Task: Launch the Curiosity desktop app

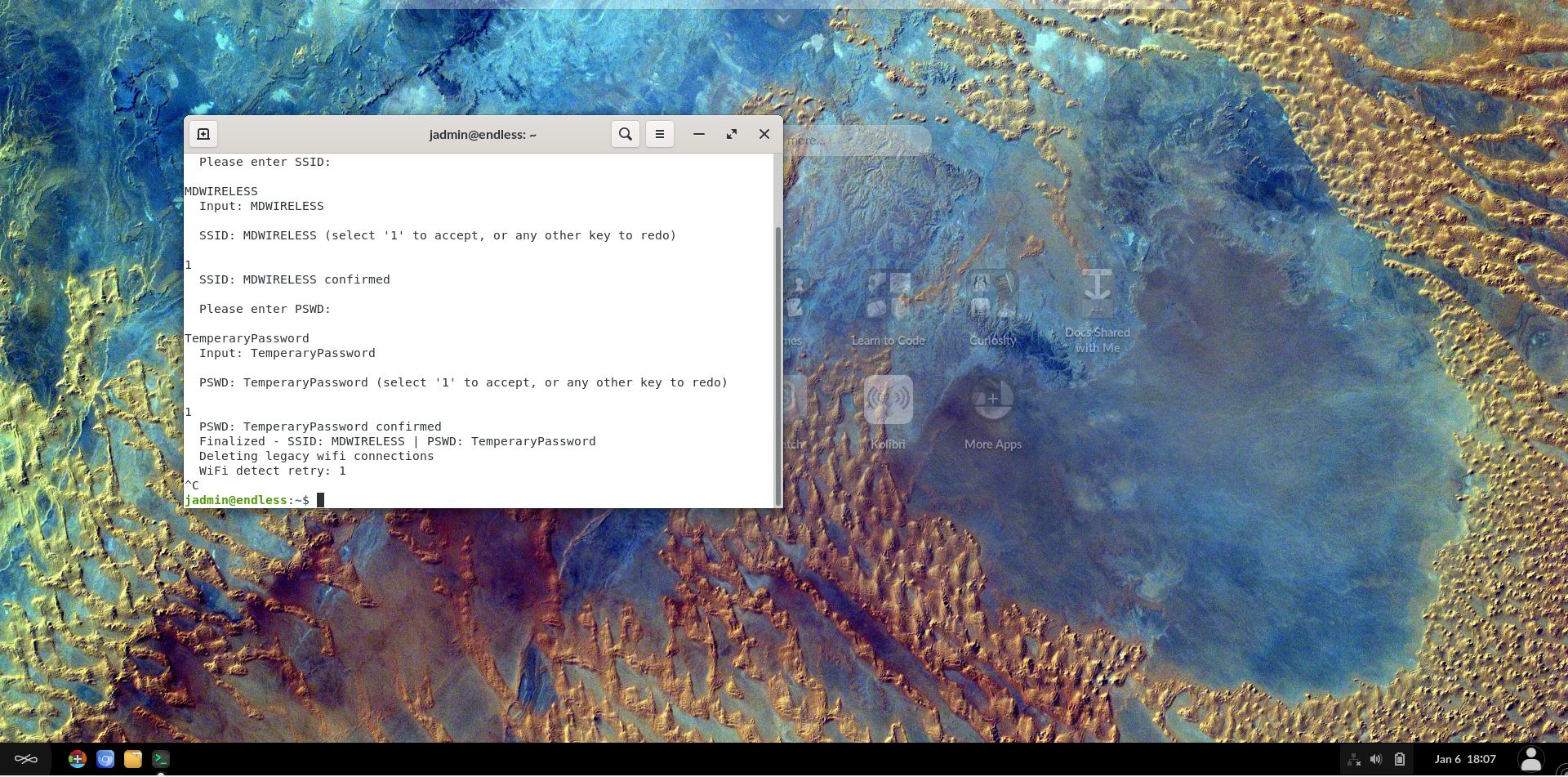Action: [x=992, y=308]
